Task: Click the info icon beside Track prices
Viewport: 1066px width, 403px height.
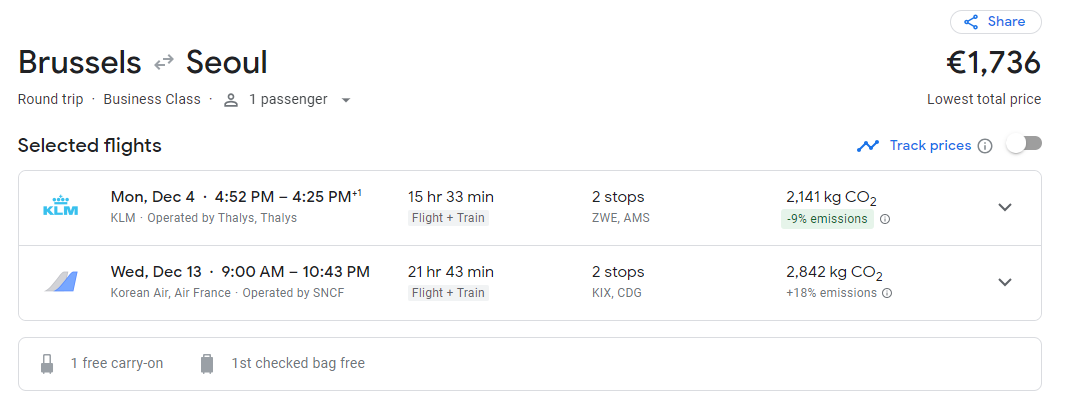Action: [x=985, y=146]
